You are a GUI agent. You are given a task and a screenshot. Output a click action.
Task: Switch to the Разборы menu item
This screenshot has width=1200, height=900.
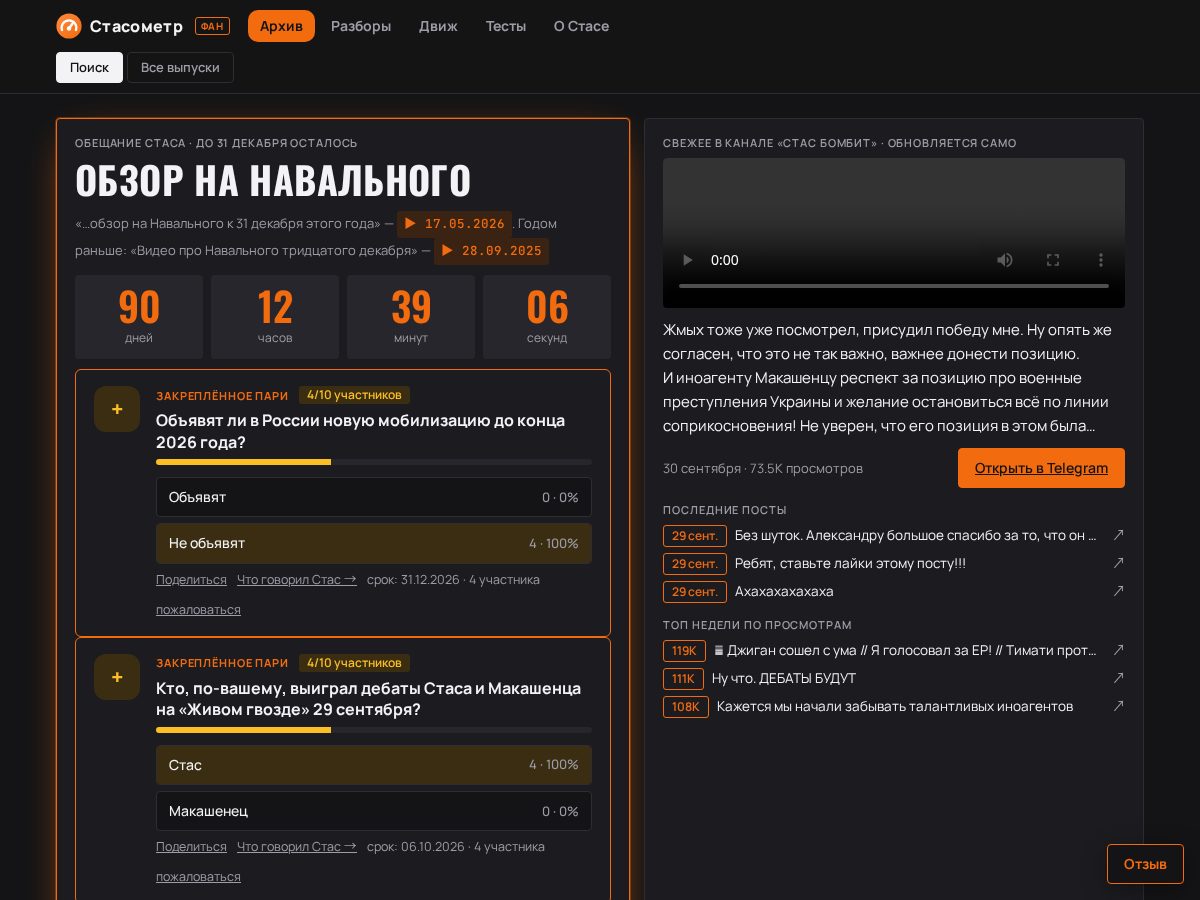point(361,26)
